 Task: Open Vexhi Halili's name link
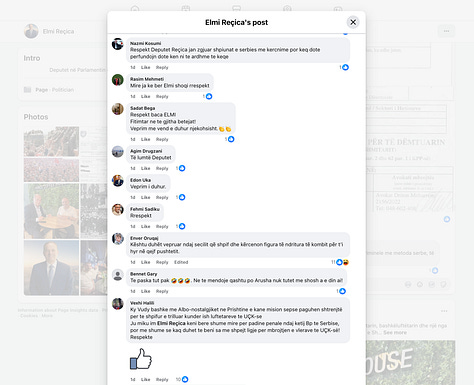click(x=142, y=303)
